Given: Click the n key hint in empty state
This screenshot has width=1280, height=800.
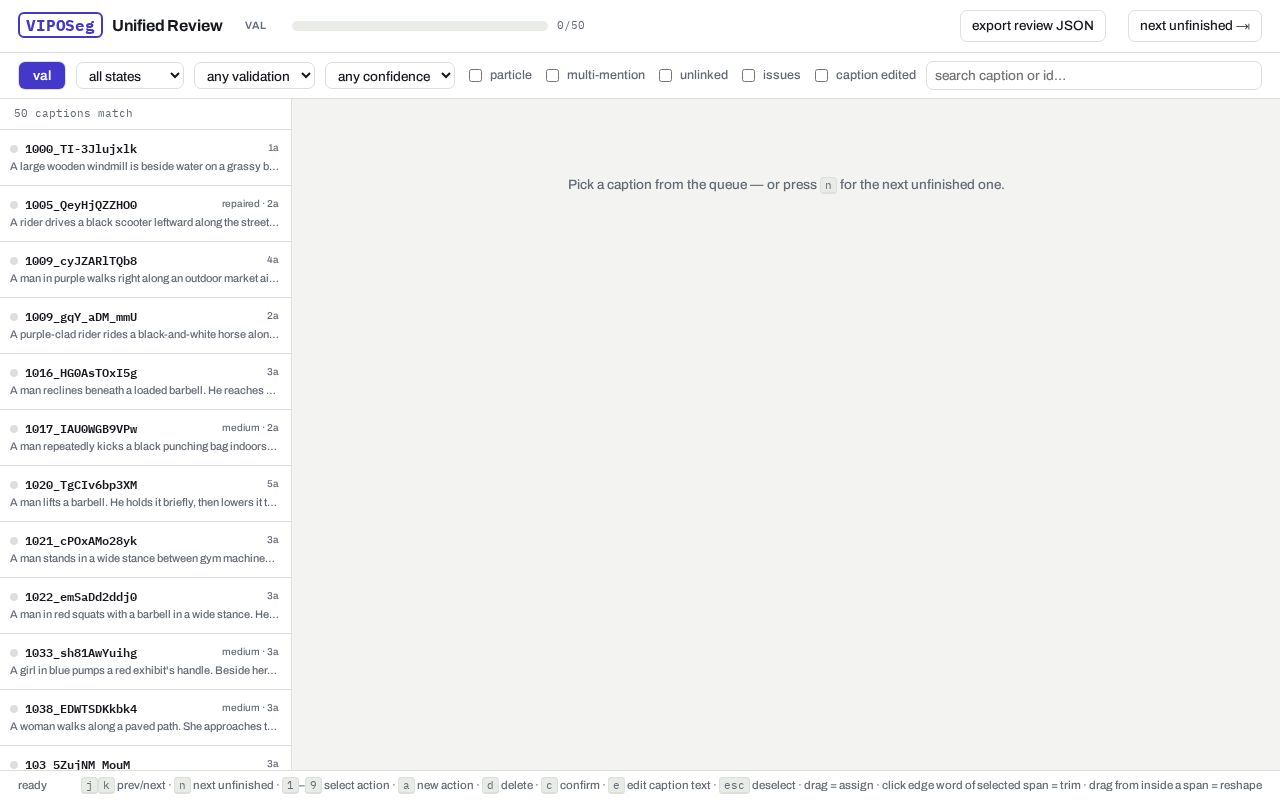Looking at the screenshot, I should click(x=828, y=185).
